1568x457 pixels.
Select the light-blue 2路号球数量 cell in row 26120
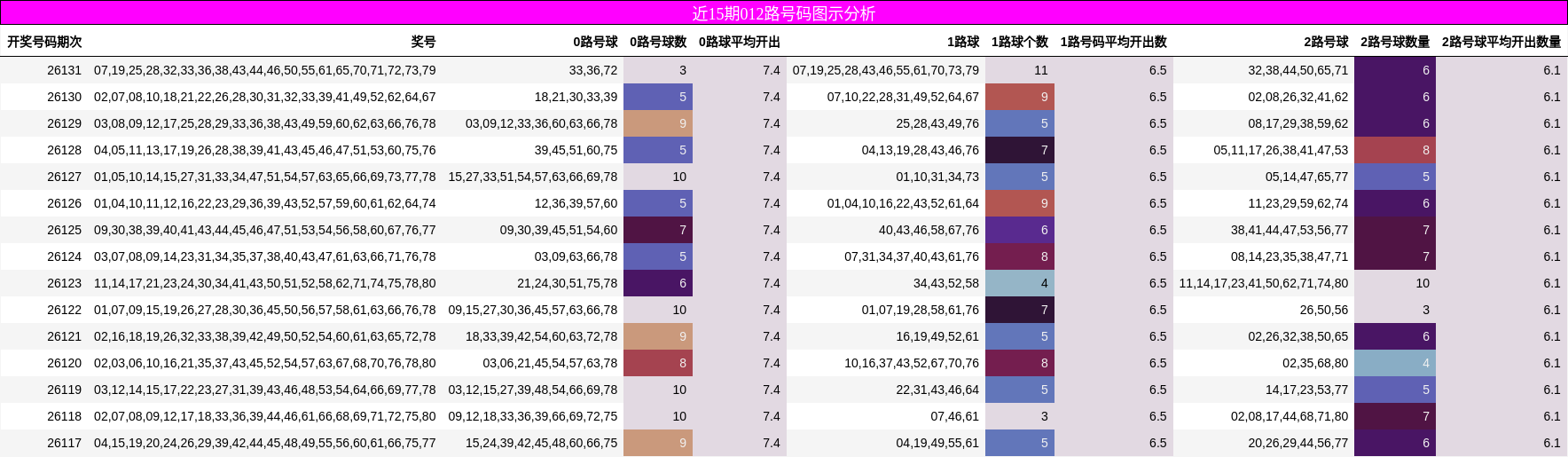[1395, 363]
